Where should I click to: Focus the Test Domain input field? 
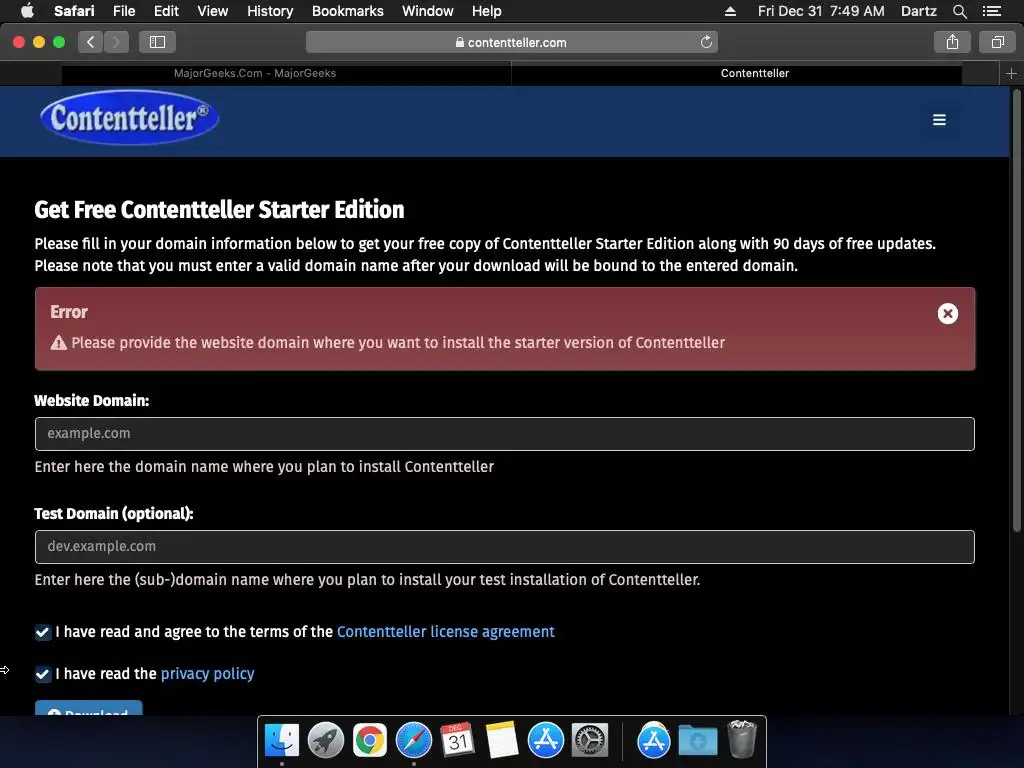pos(504,547)
